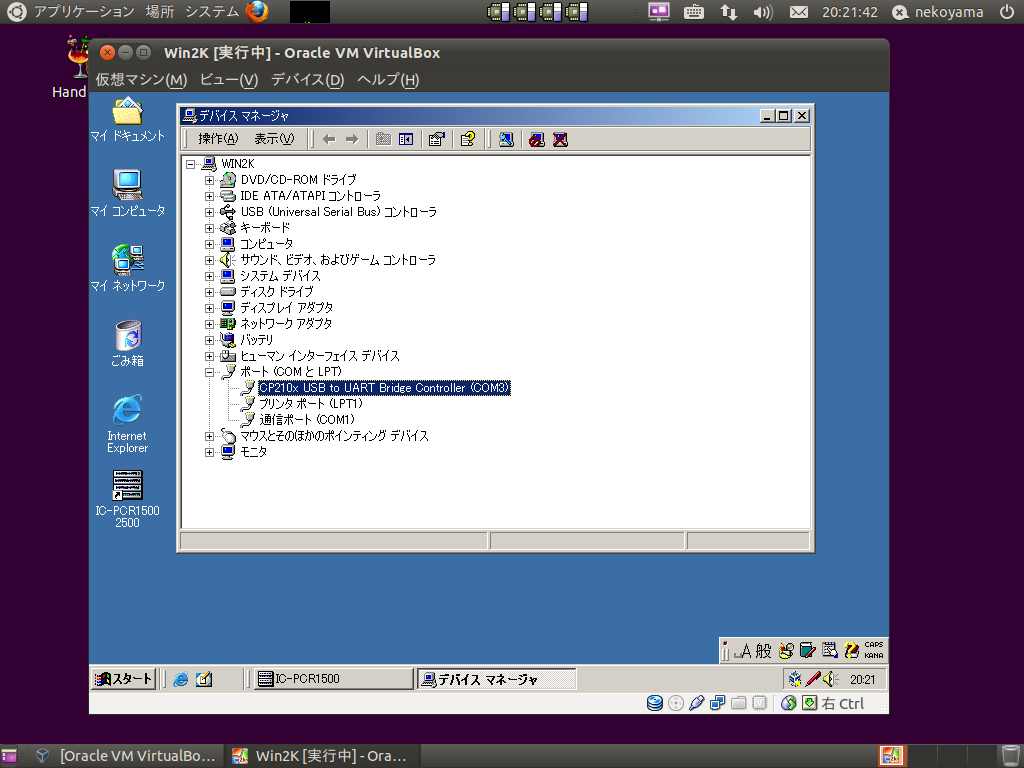This screenshot has height=768, width=1024.
Task: Click Firefox icon in Ubuntu top panel
Action: point(257,11)
